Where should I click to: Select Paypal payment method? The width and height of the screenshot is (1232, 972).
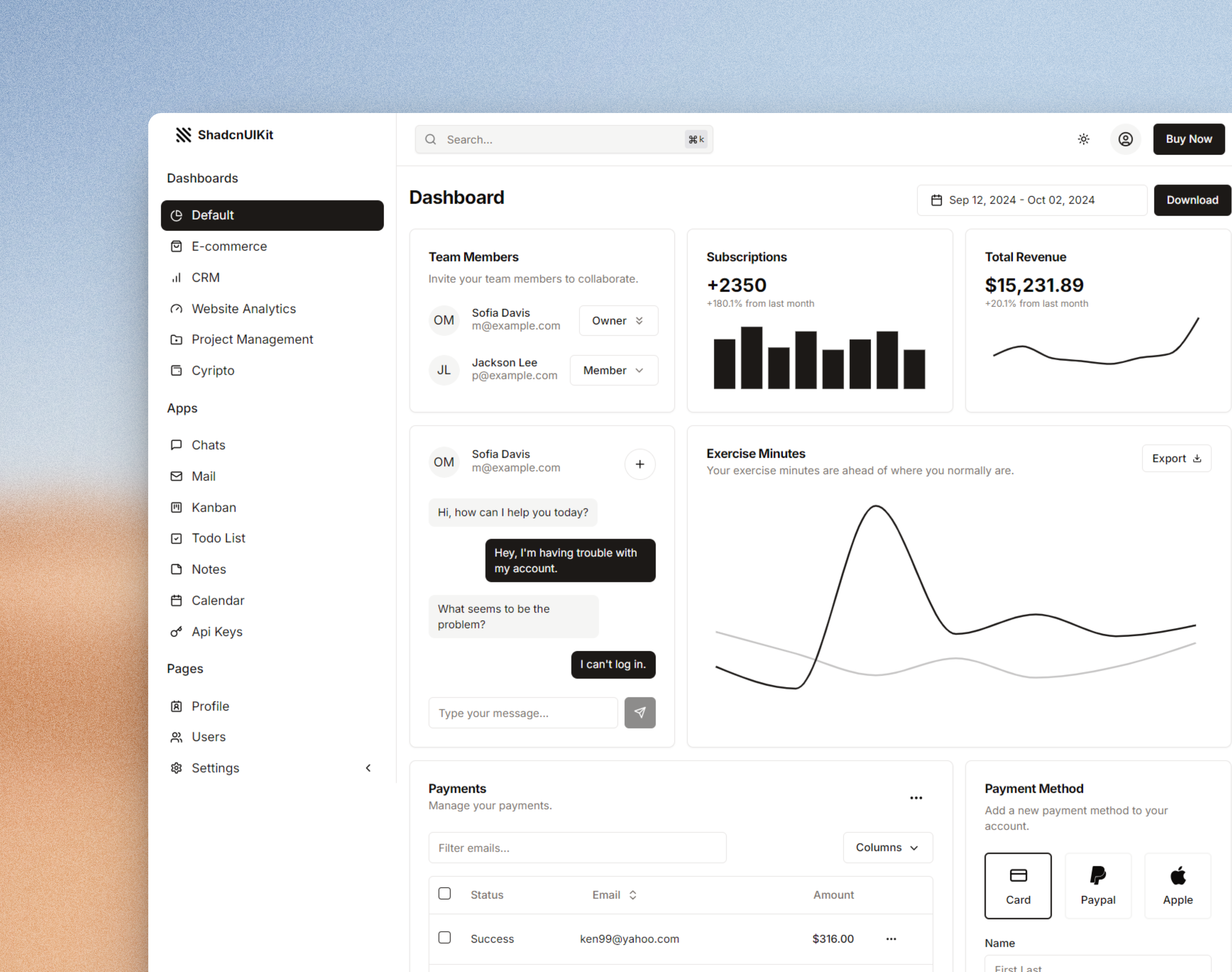pos(1098,886)
